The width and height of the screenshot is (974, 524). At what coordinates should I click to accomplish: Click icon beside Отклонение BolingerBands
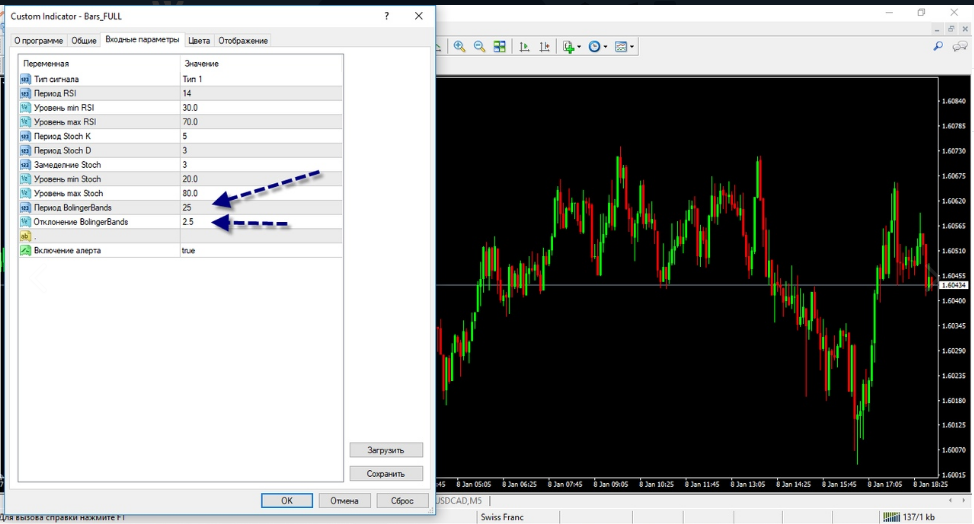(25, 222)
